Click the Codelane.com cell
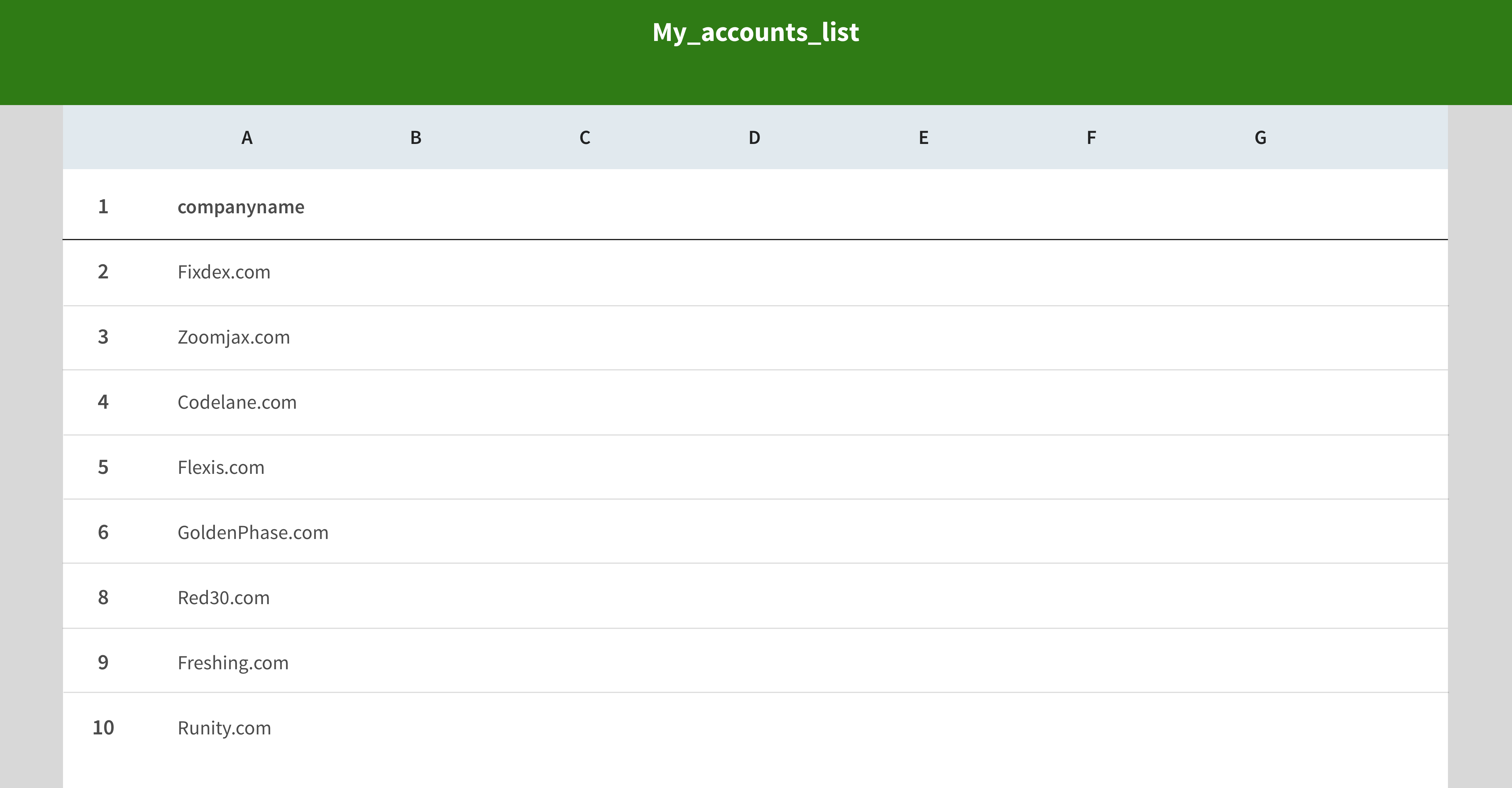The height and width of the screenshot is (788, 1512). 237,402
